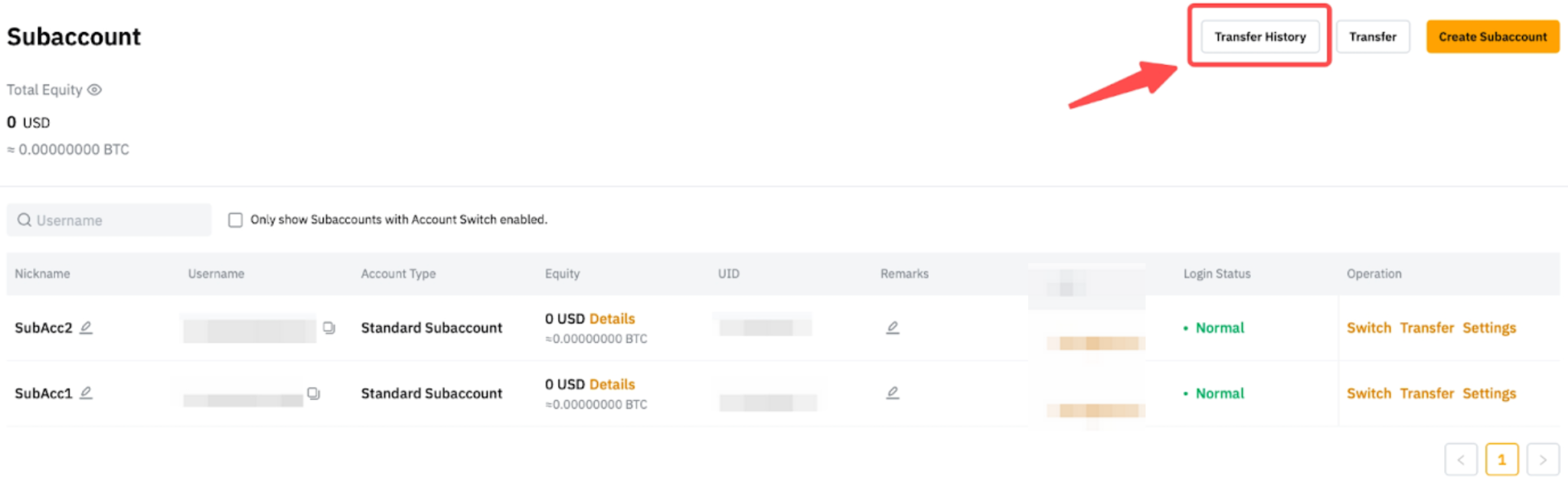Screen dimensions: 1568x479
Task: Open Transfer History
Action: pos(1259,37)
